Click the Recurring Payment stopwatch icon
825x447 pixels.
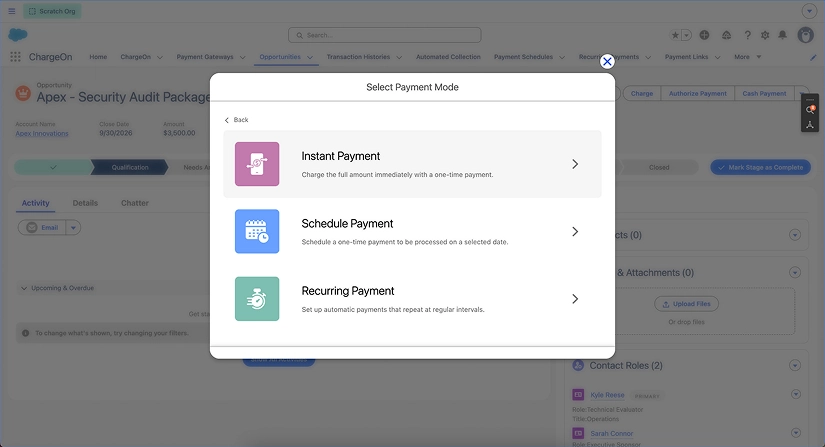(257, 299)
